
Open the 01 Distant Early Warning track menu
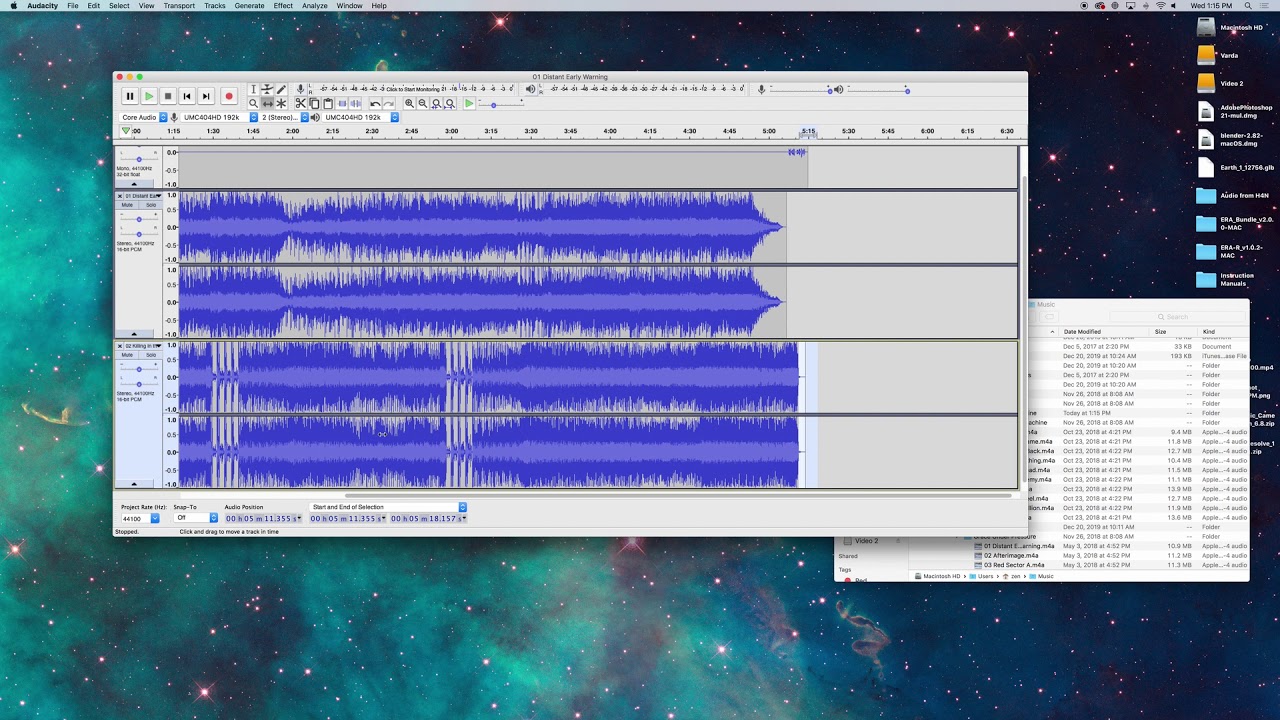(x=142, y=195)
